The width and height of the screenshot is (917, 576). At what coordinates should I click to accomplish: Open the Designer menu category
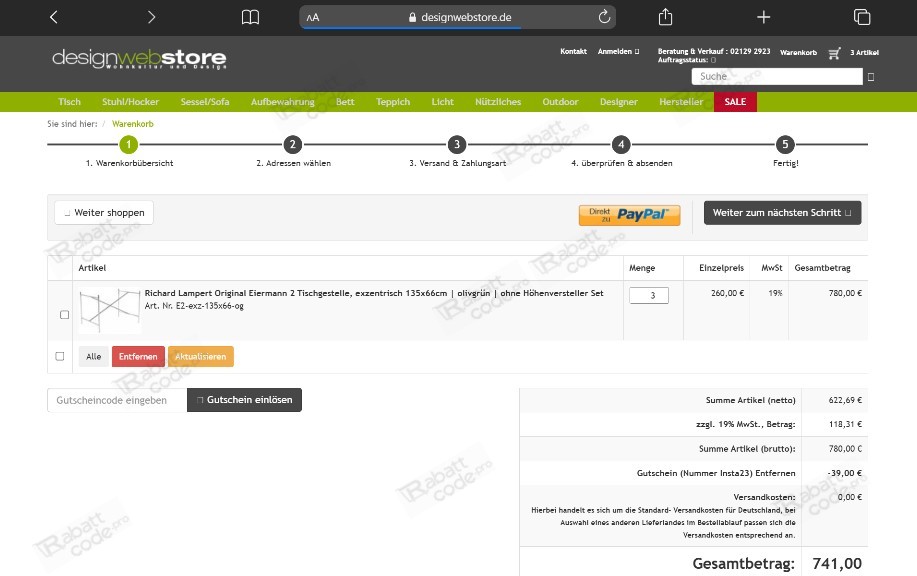click(619, 102)
